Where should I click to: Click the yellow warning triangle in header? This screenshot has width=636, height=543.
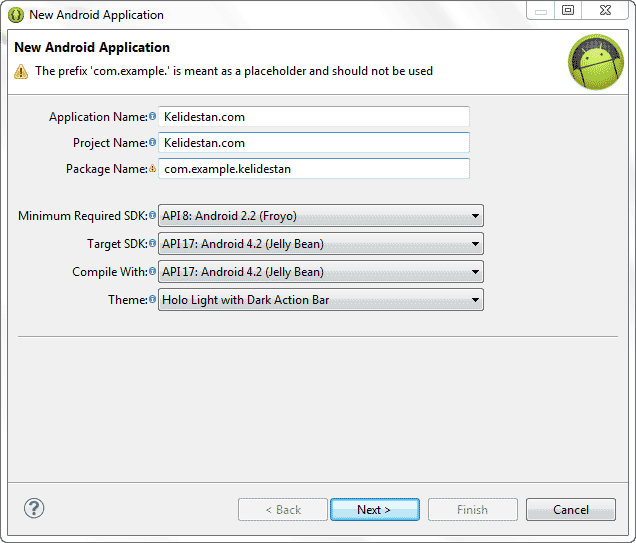[x=21, y=72]
